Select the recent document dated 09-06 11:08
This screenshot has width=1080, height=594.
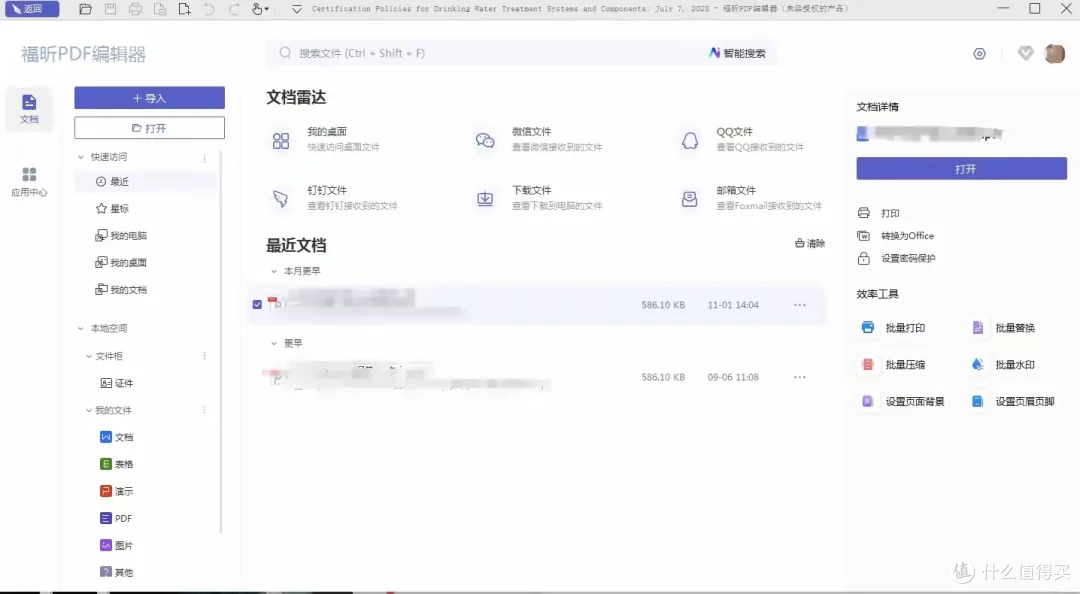click(537, 377)
